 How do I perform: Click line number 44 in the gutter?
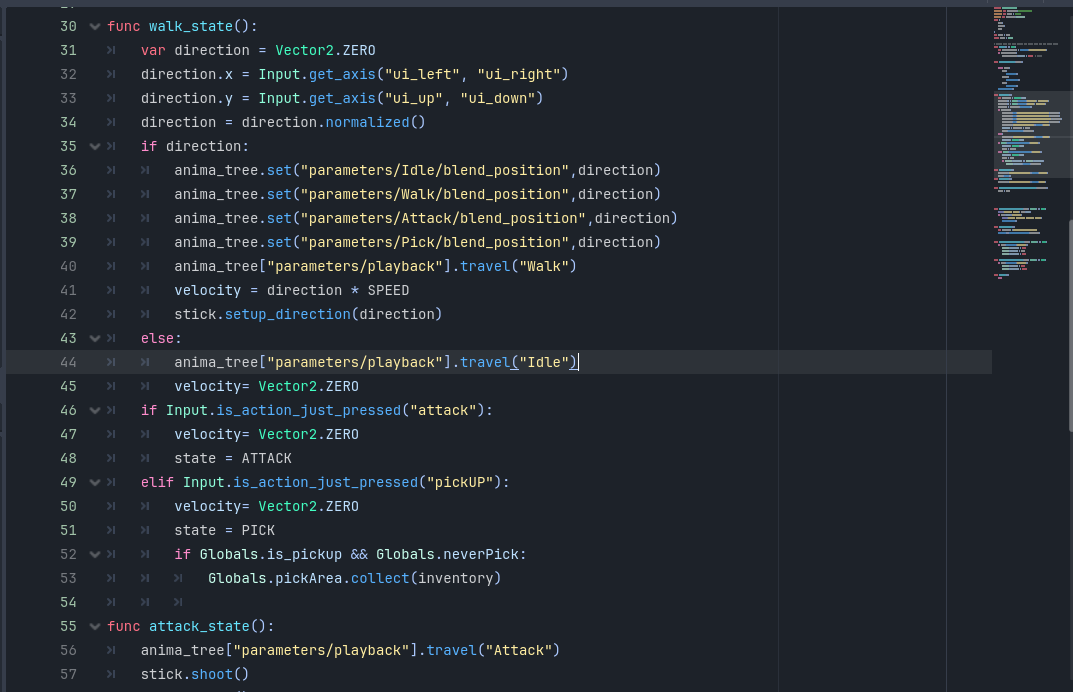68,362
